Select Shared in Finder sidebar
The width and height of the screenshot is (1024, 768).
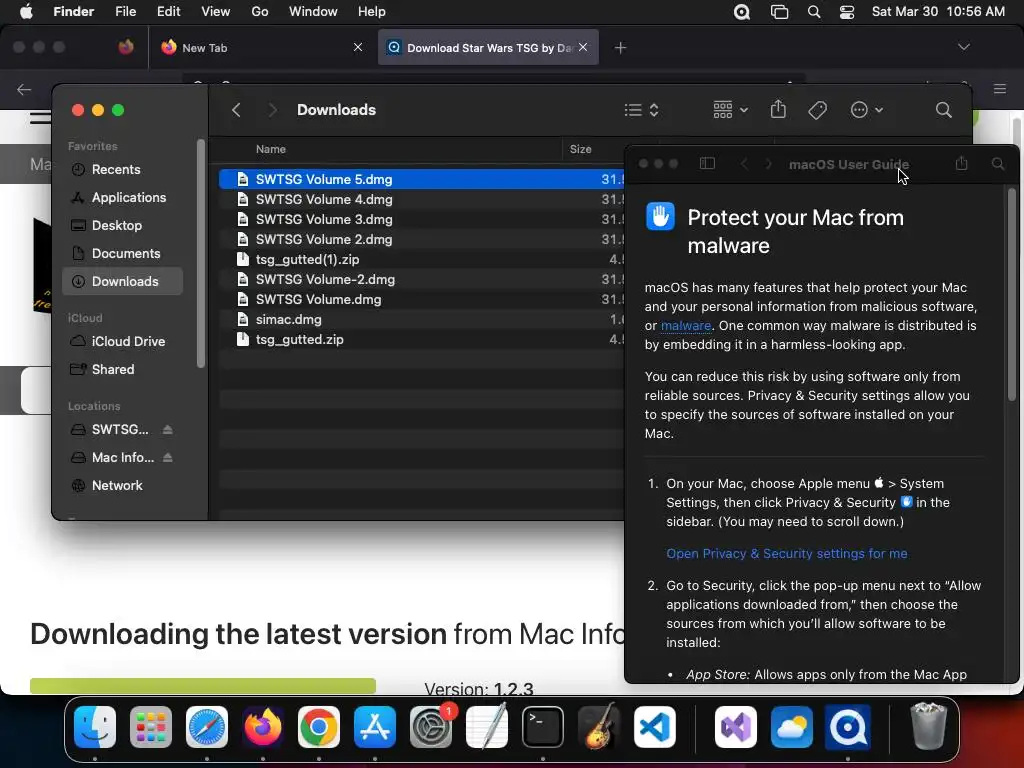pyautogui.click(x=123, y=370)
